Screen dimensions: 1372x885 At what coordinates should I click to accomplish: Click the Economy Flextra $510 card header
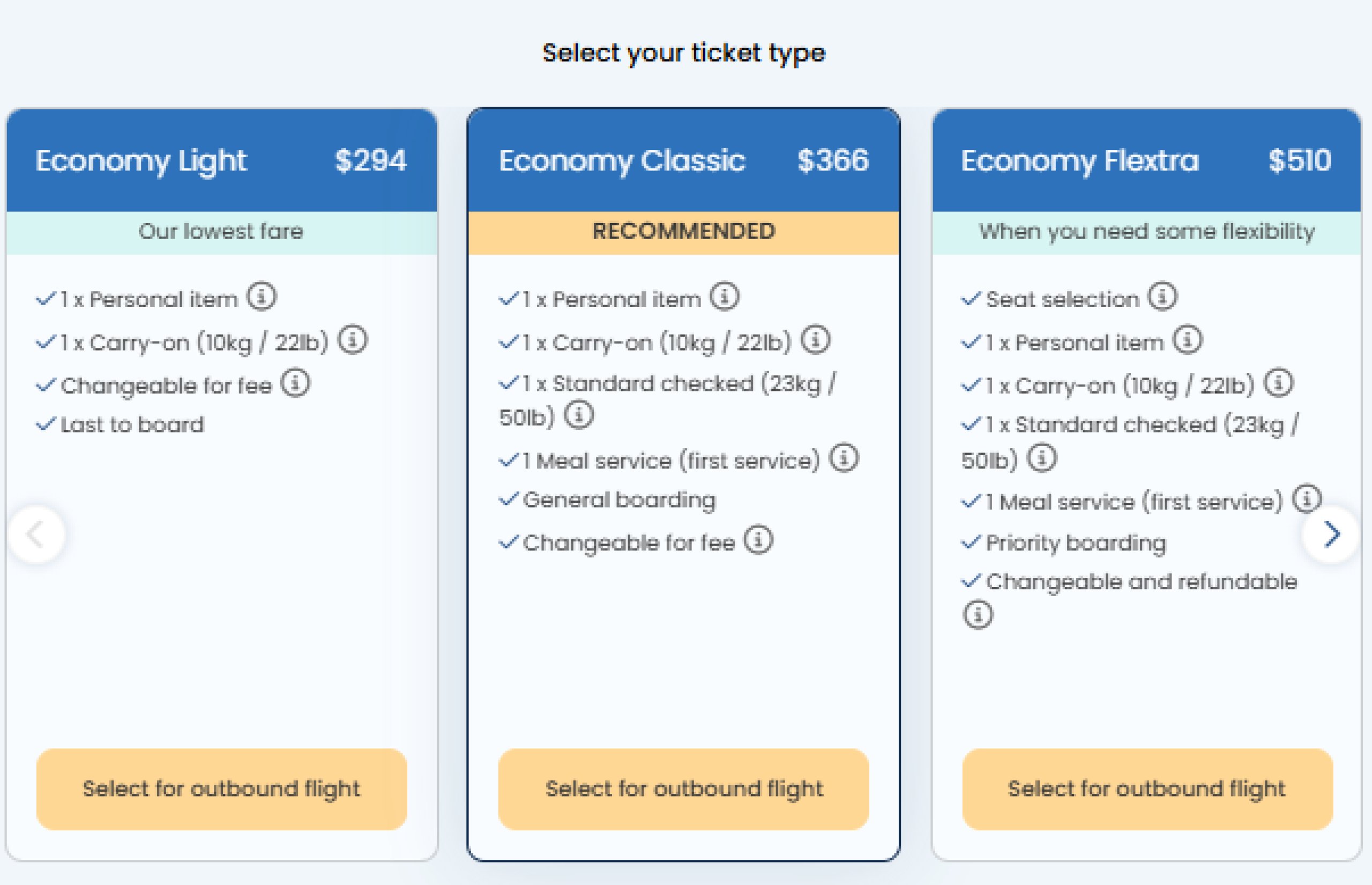[x=1147, y=160]
